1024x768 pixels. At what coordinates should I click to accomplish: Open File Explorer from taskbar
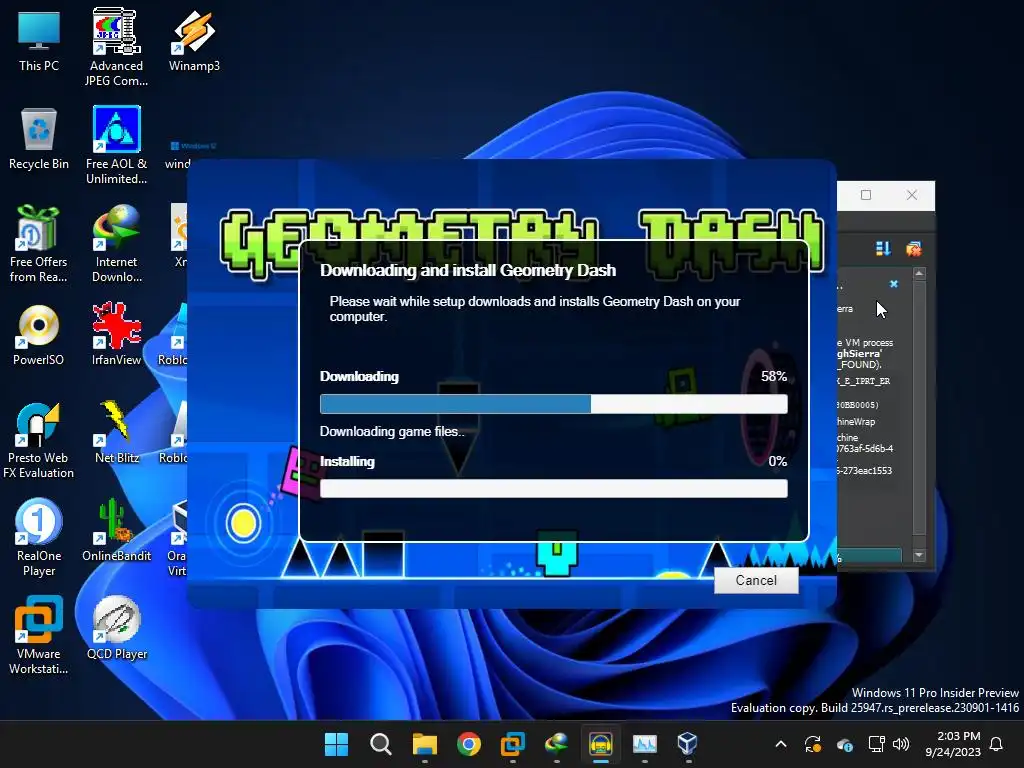tap(424, 743)
